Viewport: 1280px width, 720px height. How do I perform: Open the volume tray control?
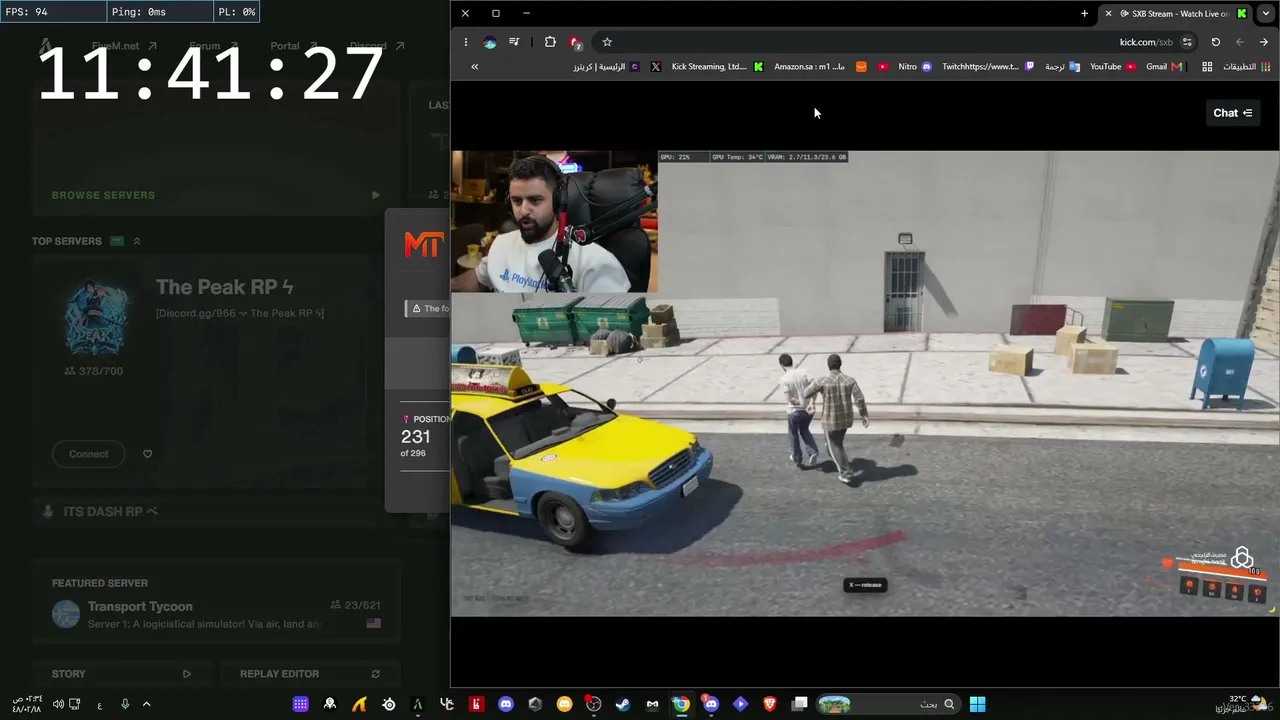click(x=58, y=704)
